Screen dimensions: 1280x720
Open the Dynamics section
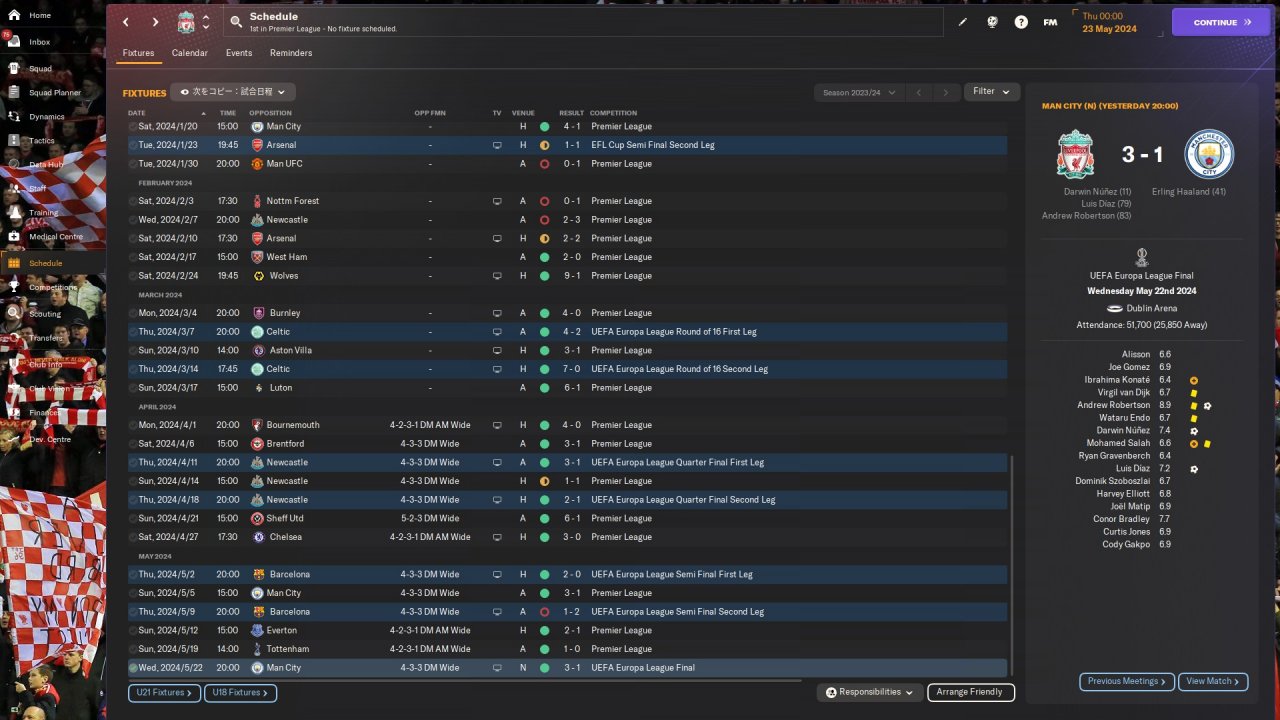click(x=47, y=117)
